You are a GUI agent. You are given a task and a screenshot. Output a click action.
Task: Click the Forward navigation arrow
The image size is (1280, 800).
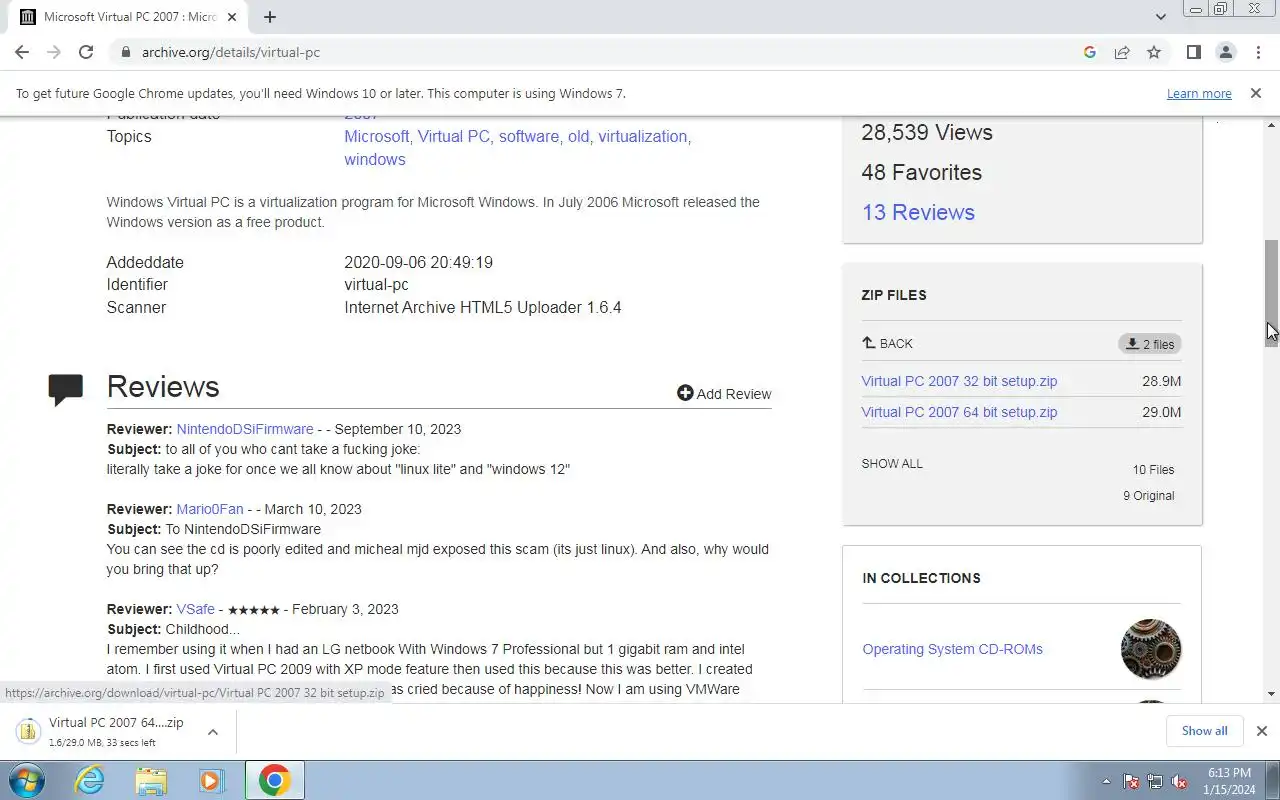pos(54,52)
